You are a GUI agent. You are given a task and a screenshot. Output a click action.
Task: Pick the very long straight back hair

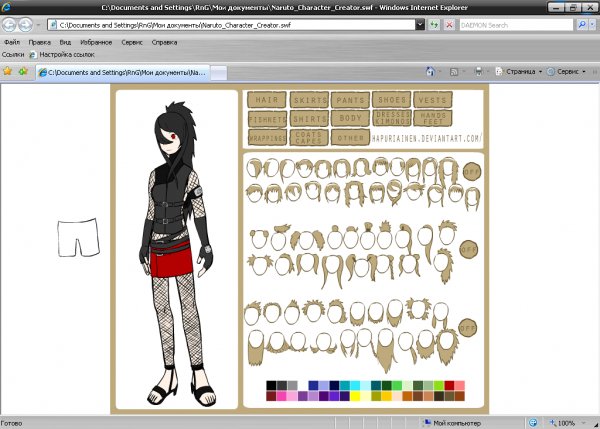pos(386,351)
